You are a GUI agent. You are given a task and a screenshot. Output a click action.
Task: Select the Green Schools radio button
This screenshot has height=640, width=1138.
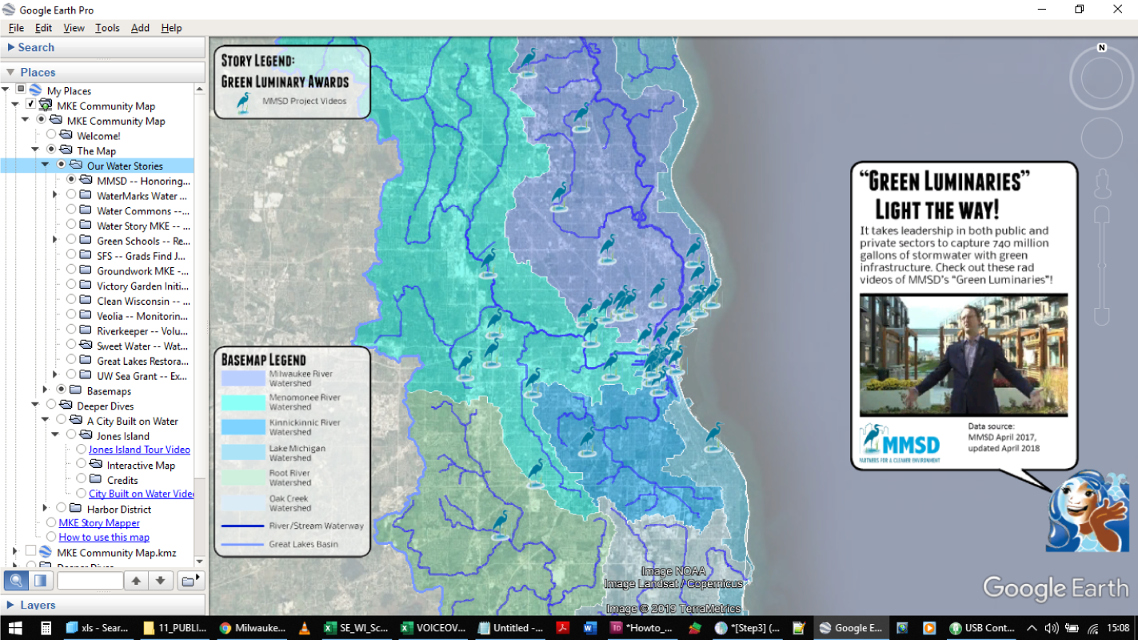[71, 240]
